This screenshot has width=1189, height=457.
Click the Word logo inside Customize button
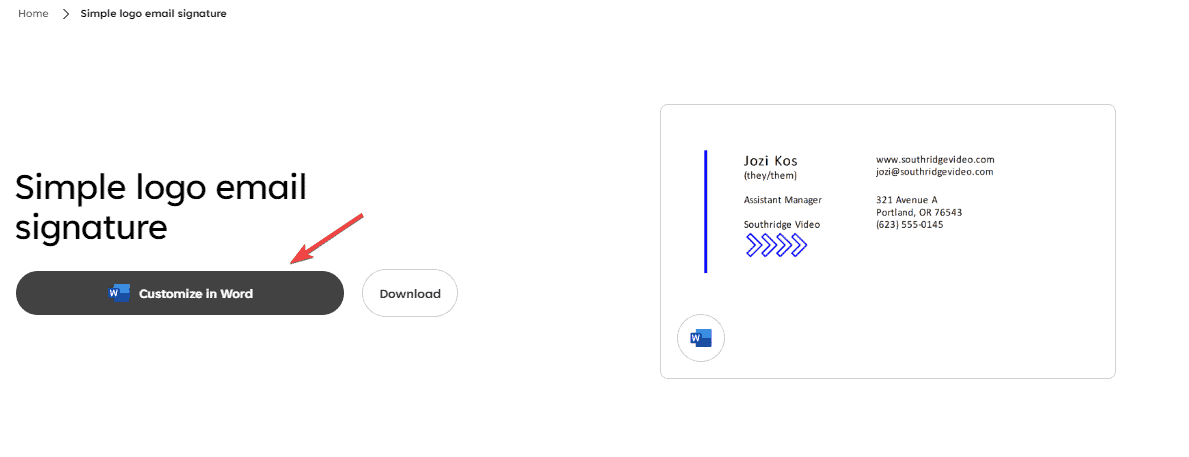119,293
